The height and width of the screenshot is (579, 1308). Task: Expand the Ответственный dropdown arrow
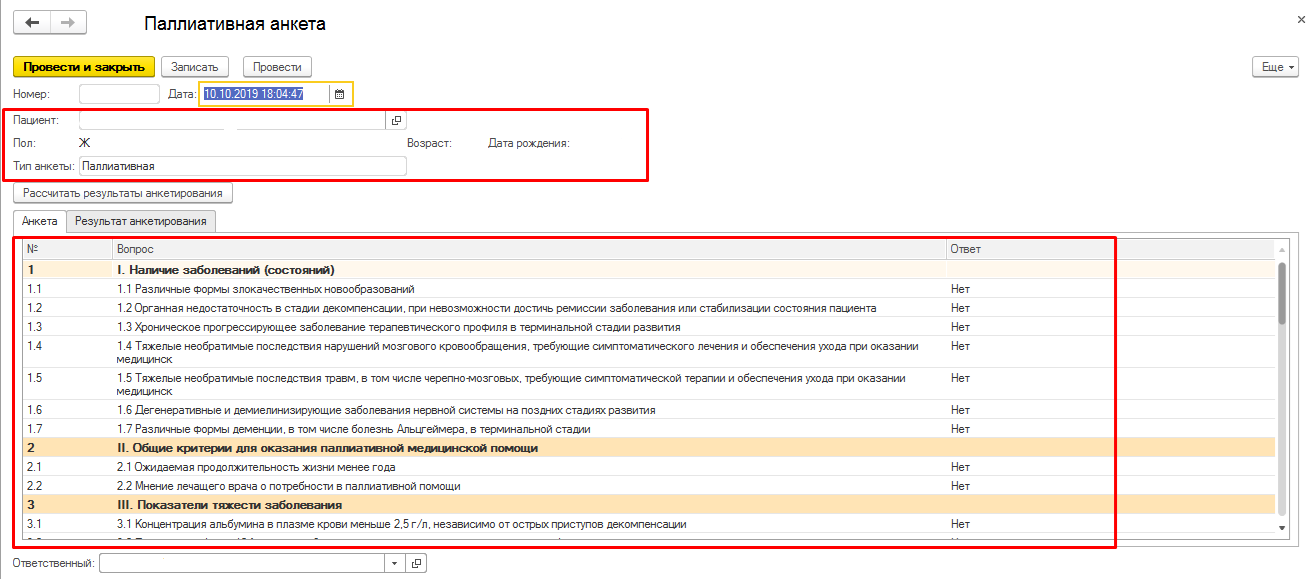click(x=395, y=564)
